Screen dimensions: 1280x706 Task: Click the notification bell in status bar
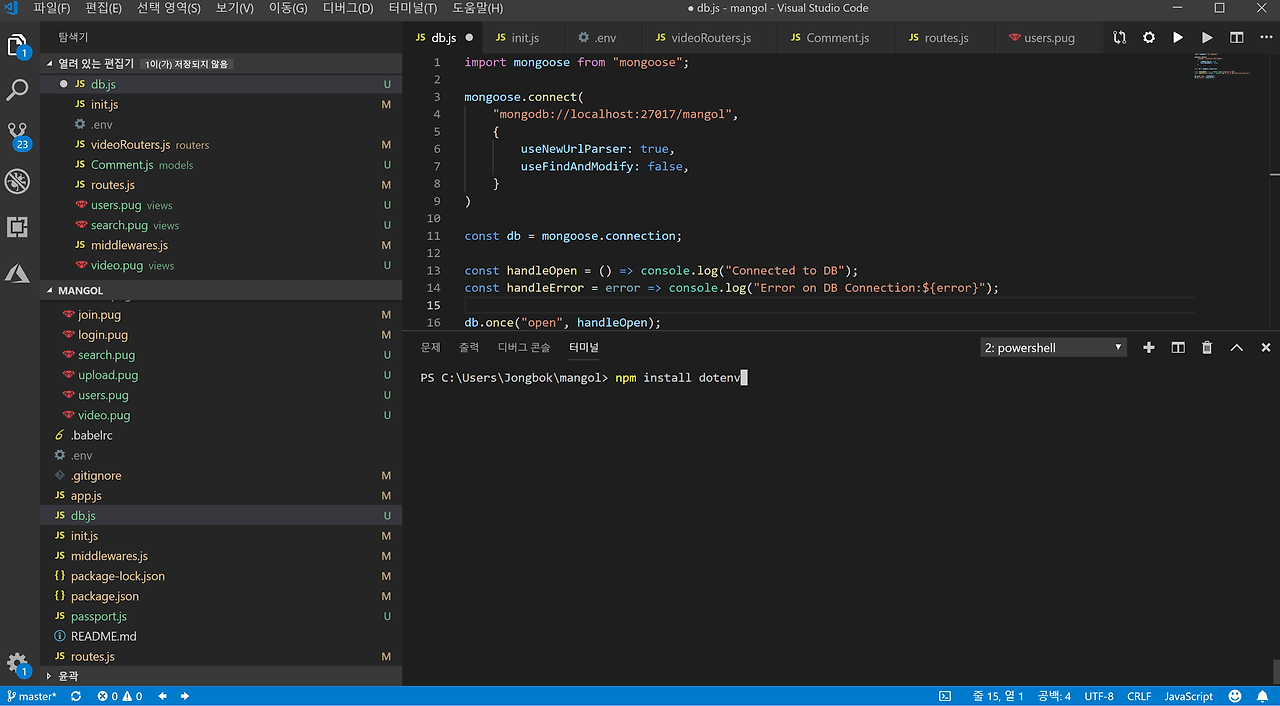point(1263,696)
